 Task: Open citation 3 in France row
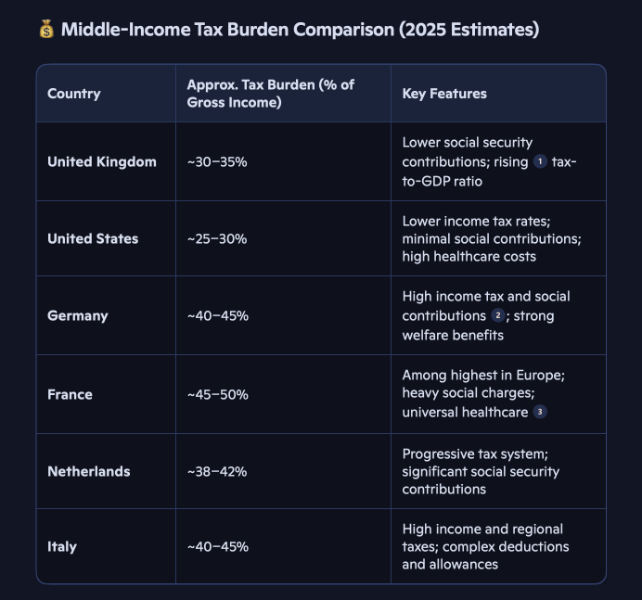(540, 412)
